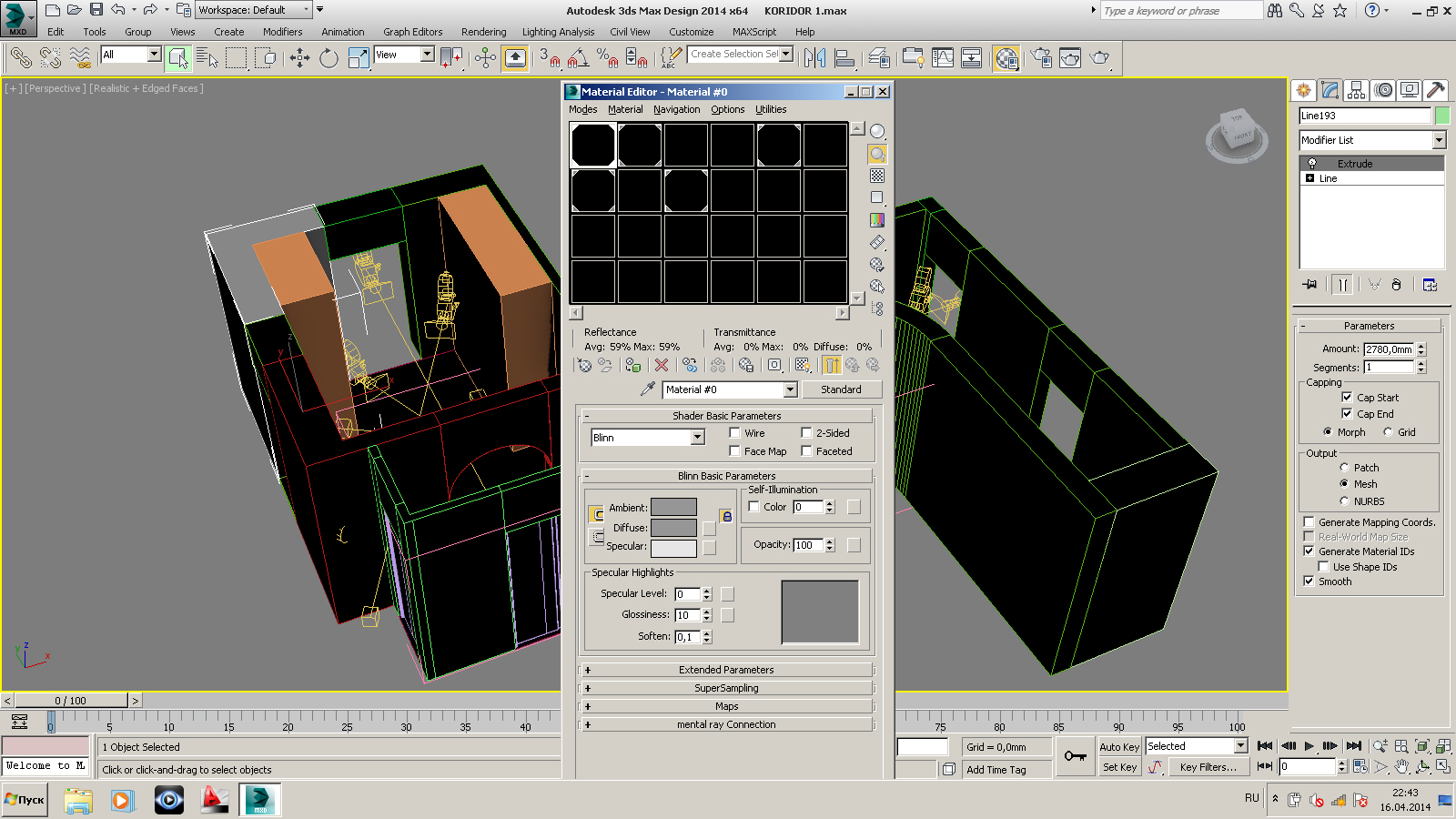
Task: Activate the Select and Scale tool
Action: 359,58
